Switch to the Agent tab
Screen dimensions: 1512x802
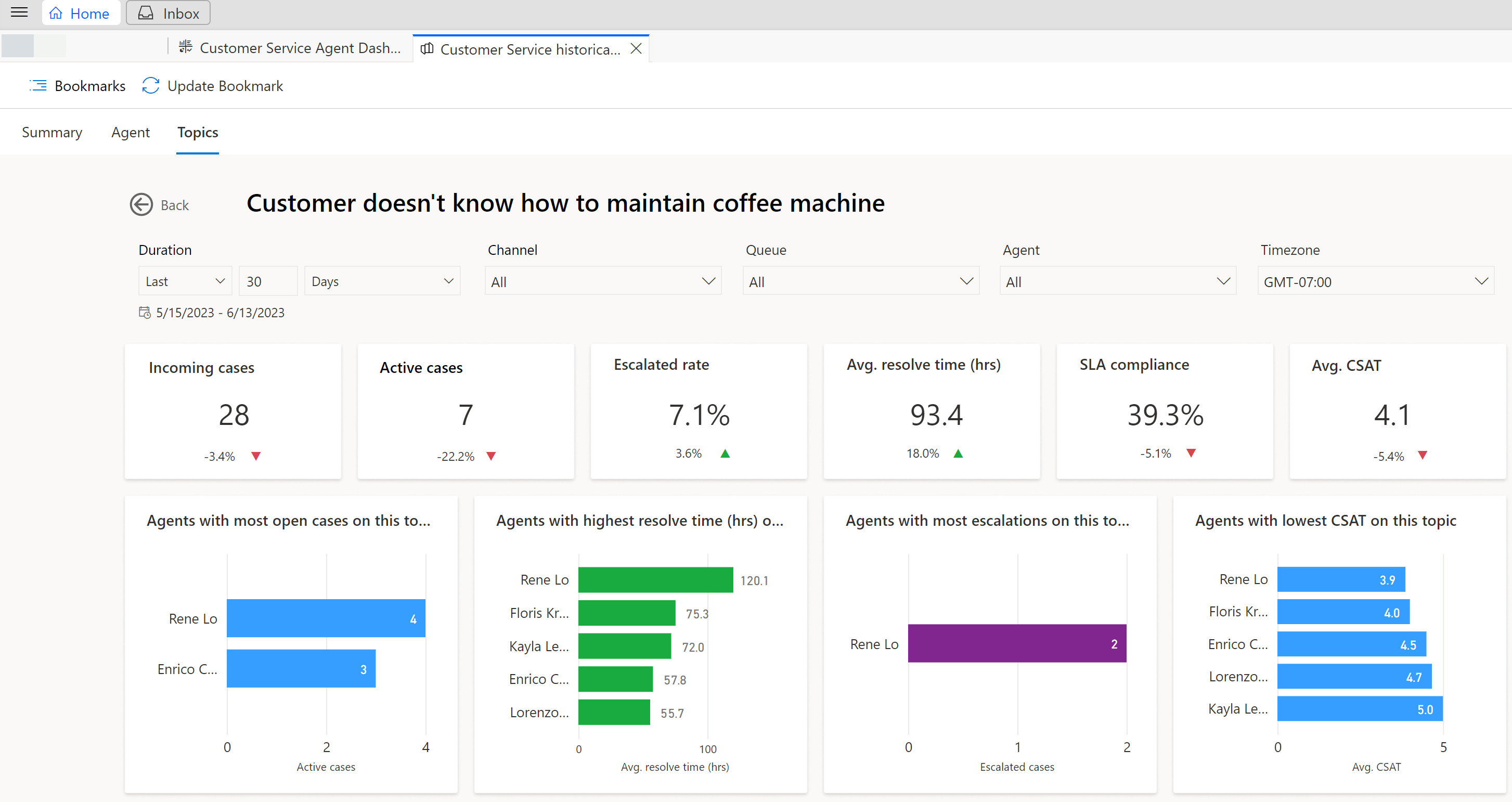pyautogui.click(x=130, y=131)
